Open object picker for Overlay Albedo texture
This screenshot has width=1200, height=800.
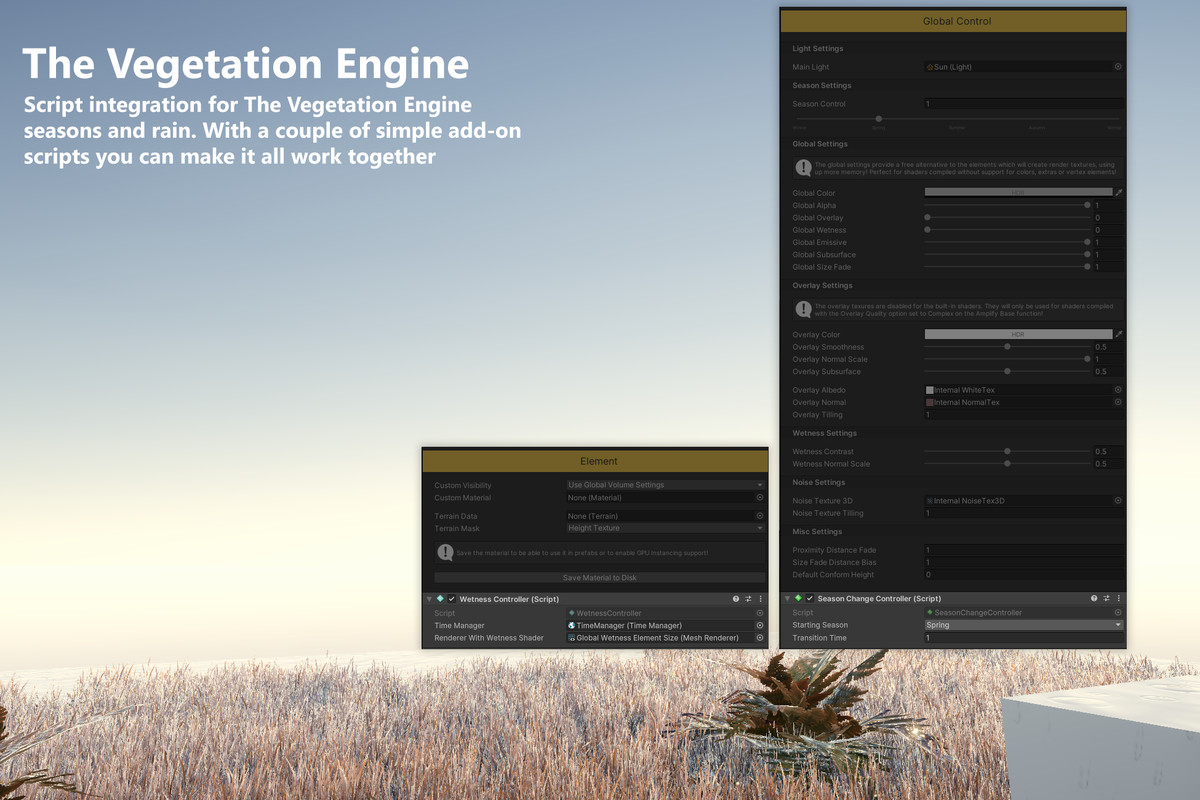click(1117, 390)
